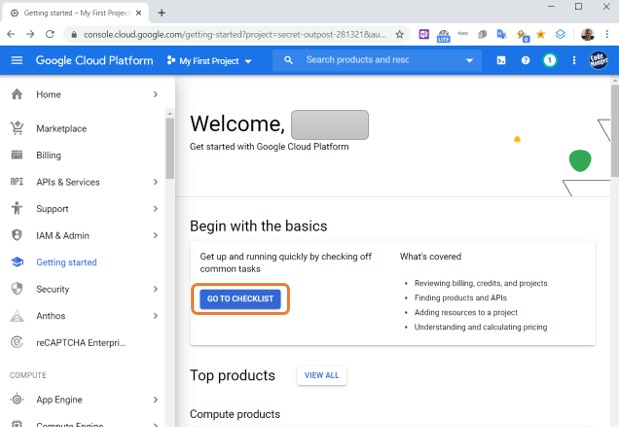Activate Cloud Shell terminal icon
619x427 pixels.
[x=501, y=60]
